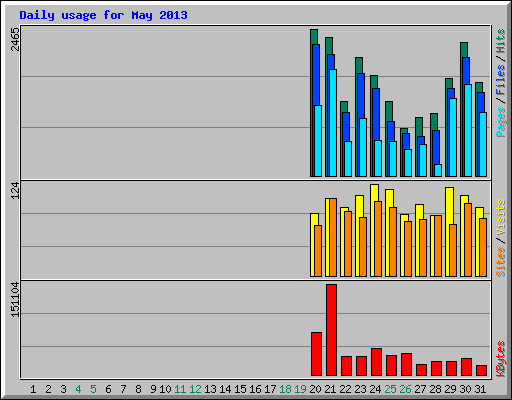Click the cyan Pages bar for day 21
This screenshot has width=512, height=400.
333,123
